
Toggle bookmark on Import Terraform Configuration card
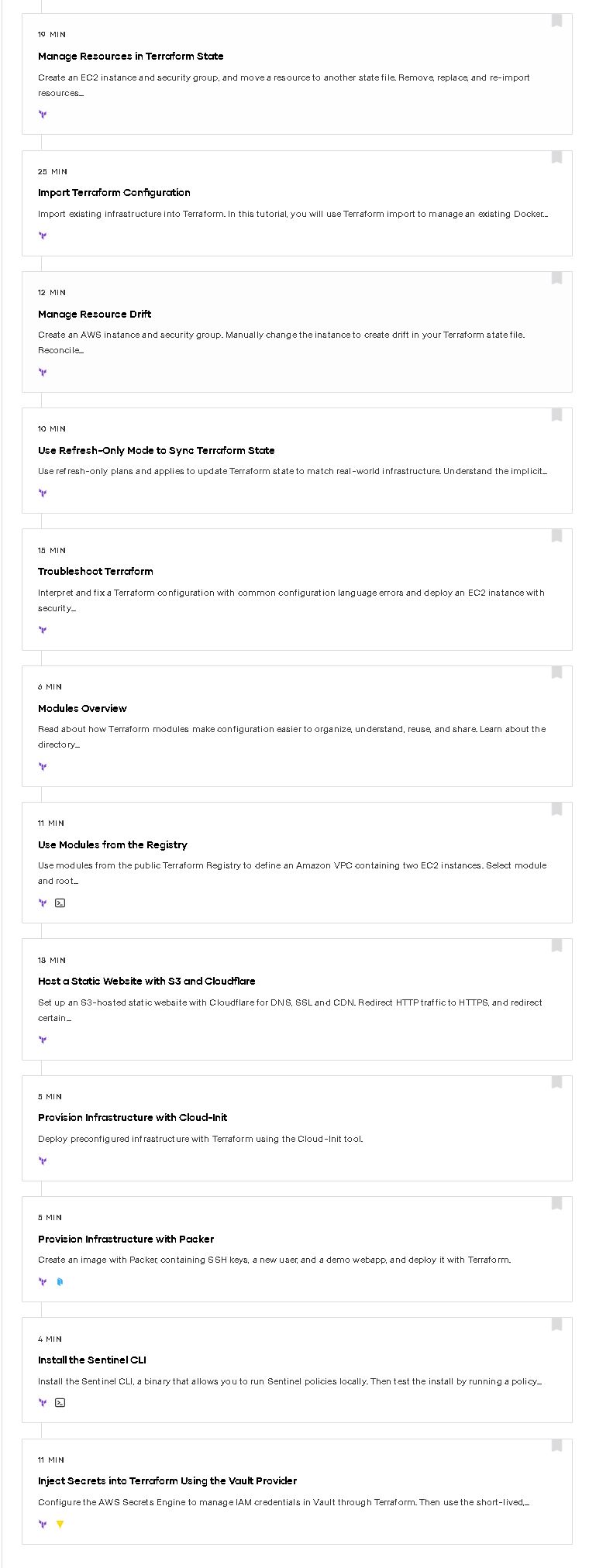pyautogui.click(x=556, y=158)
